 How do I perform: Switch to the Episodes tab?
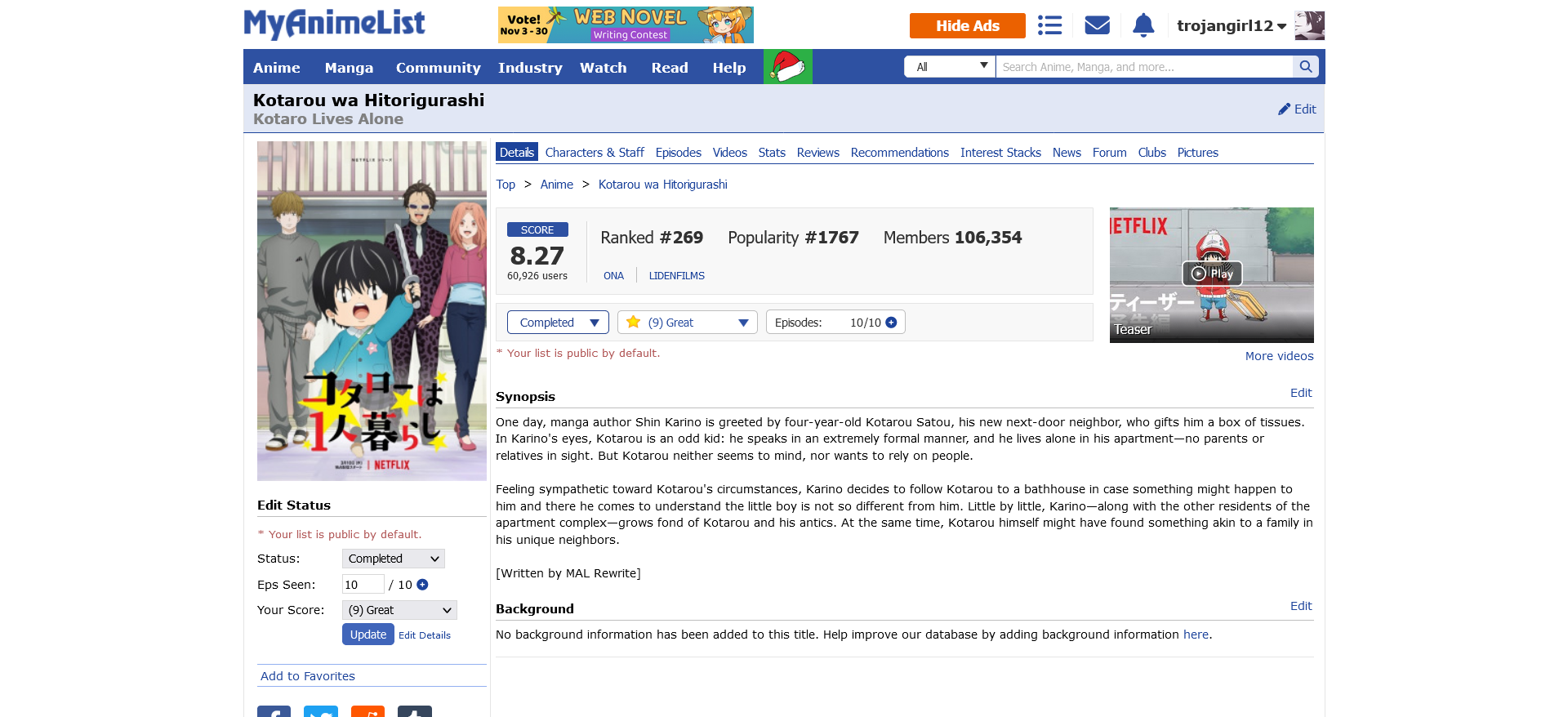point(679,153)
